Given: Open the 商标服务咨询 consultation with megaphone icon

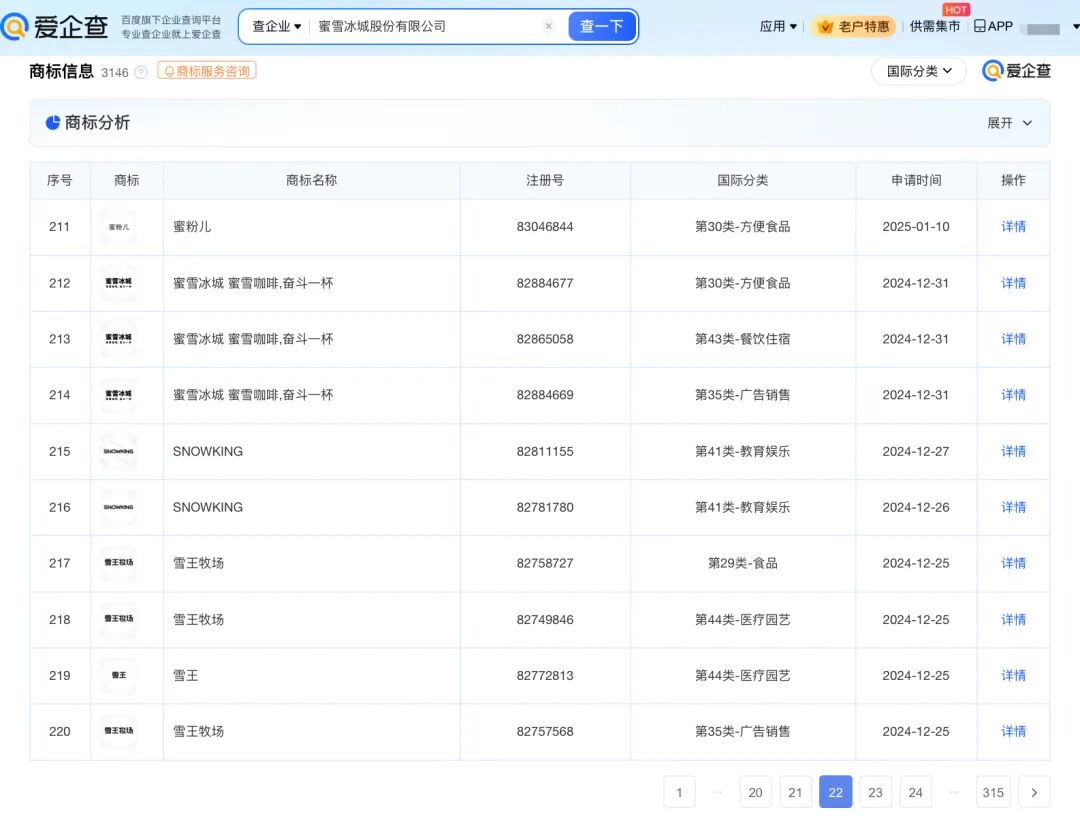Looking at the screenshot, I should [207, 71].
